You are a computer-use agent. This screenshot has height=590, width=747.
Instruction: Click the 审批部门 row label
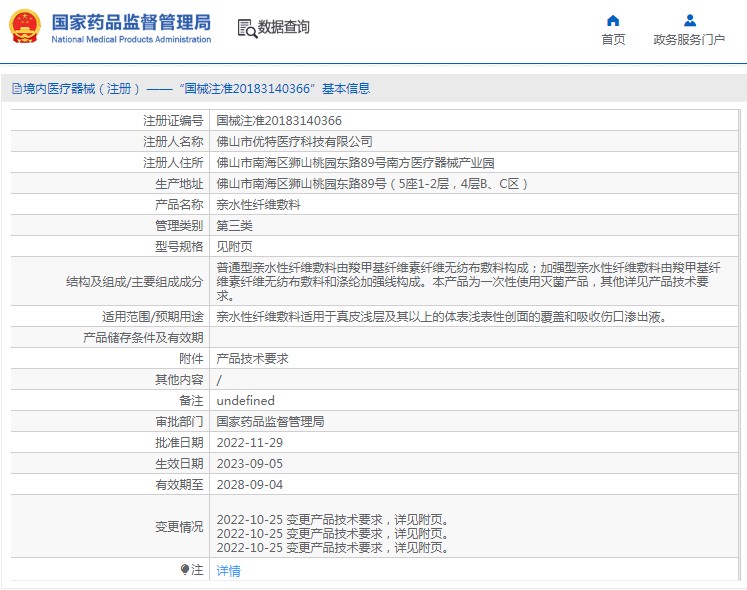(x=180, y=421)
